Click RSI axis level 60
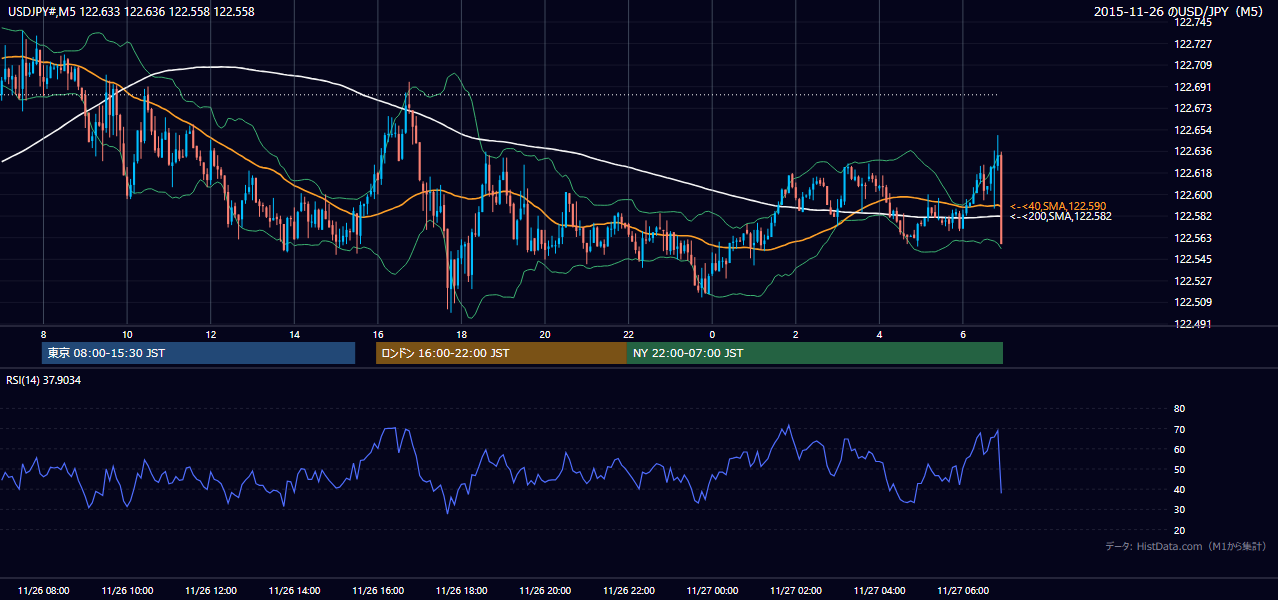 [x=1179, y=449]
